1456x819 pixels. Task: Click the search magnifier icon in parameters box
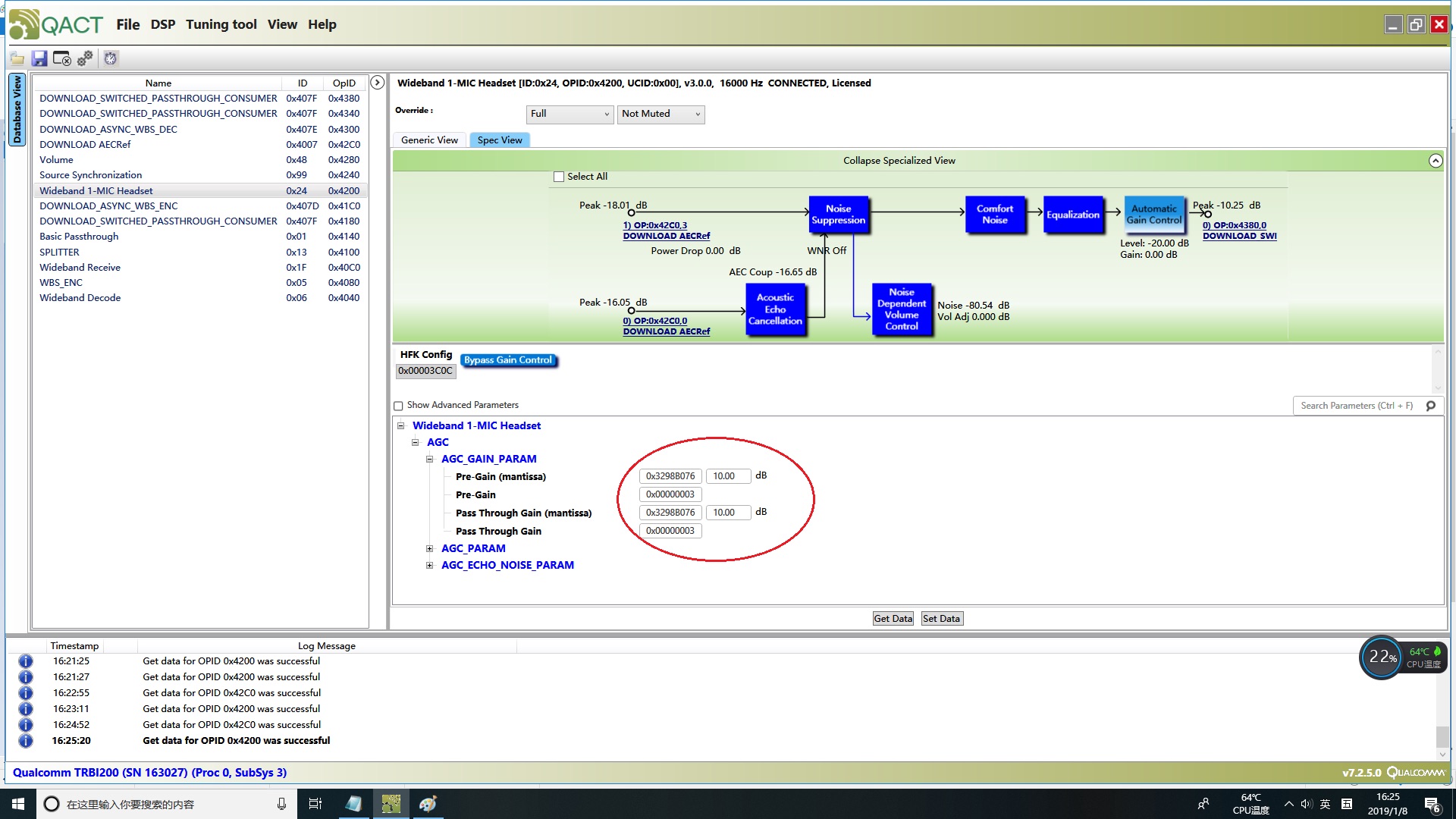point(1431,406)
